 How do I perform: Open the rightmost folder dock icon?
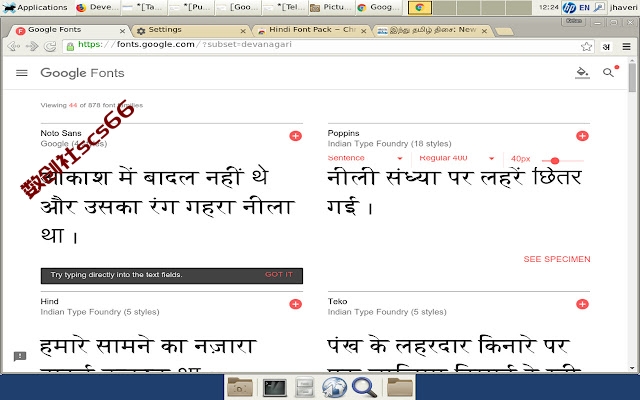pyautogui.click(x=400, y=387)
